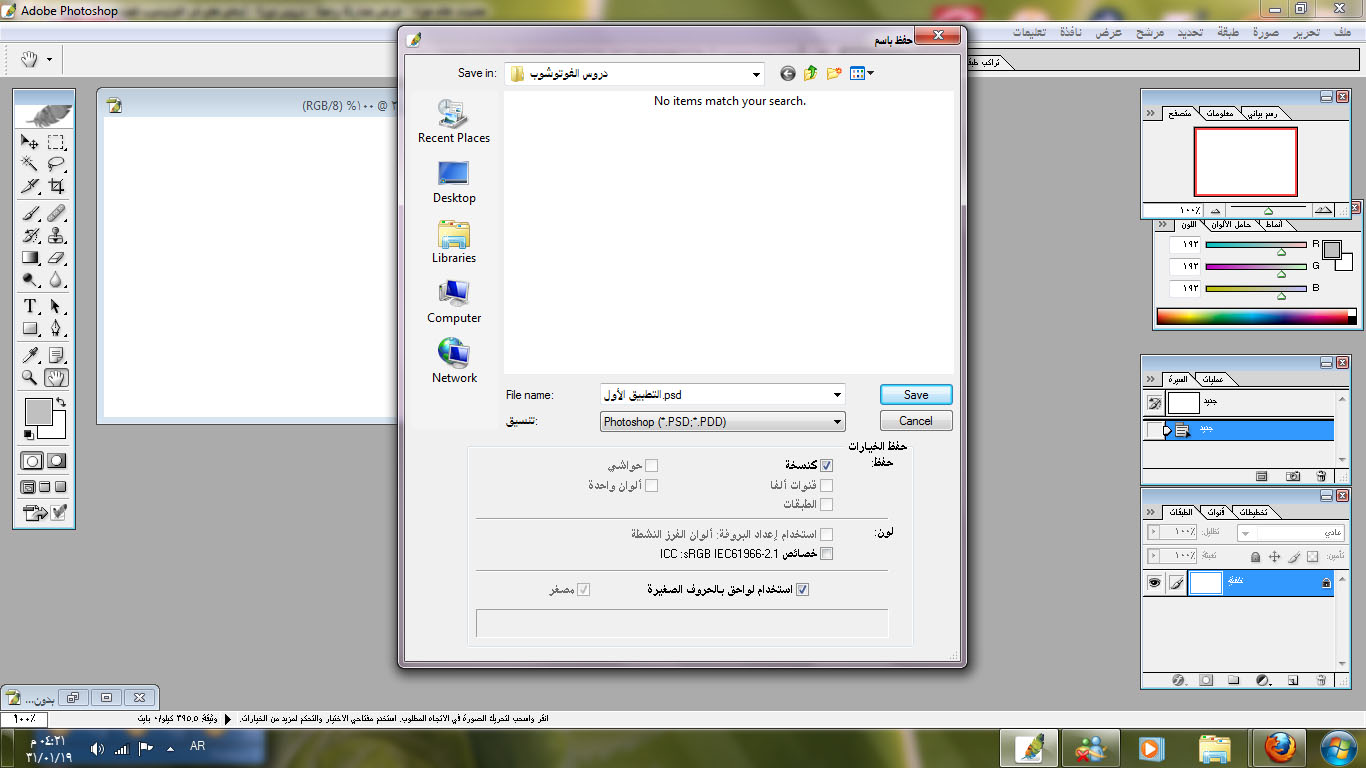This screenshot has height=768, width=1366.
Task: Uncheck the كنسخة (As a Copy) checkbox
Action: click(x=826, y=465)
